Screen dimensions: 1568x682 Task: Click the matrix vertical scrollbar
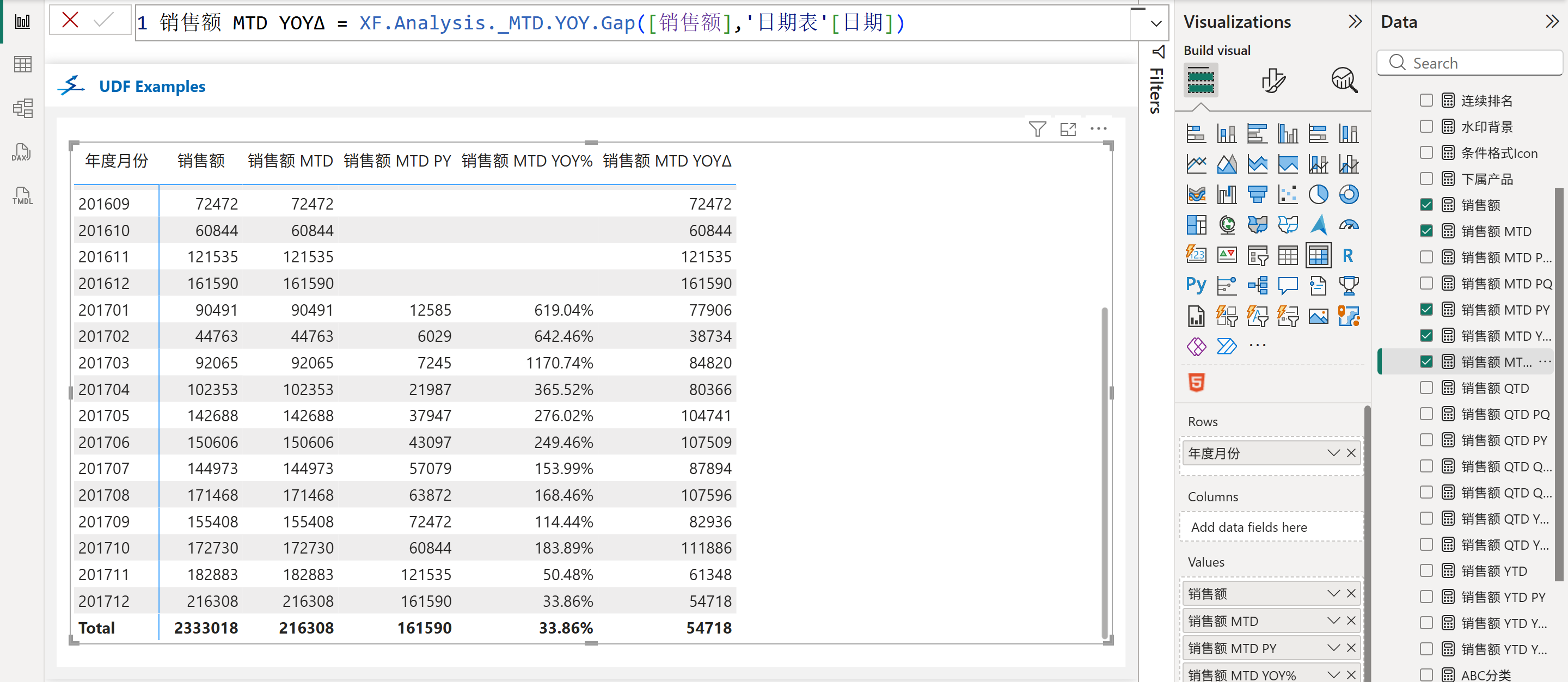click(1105, 471)
